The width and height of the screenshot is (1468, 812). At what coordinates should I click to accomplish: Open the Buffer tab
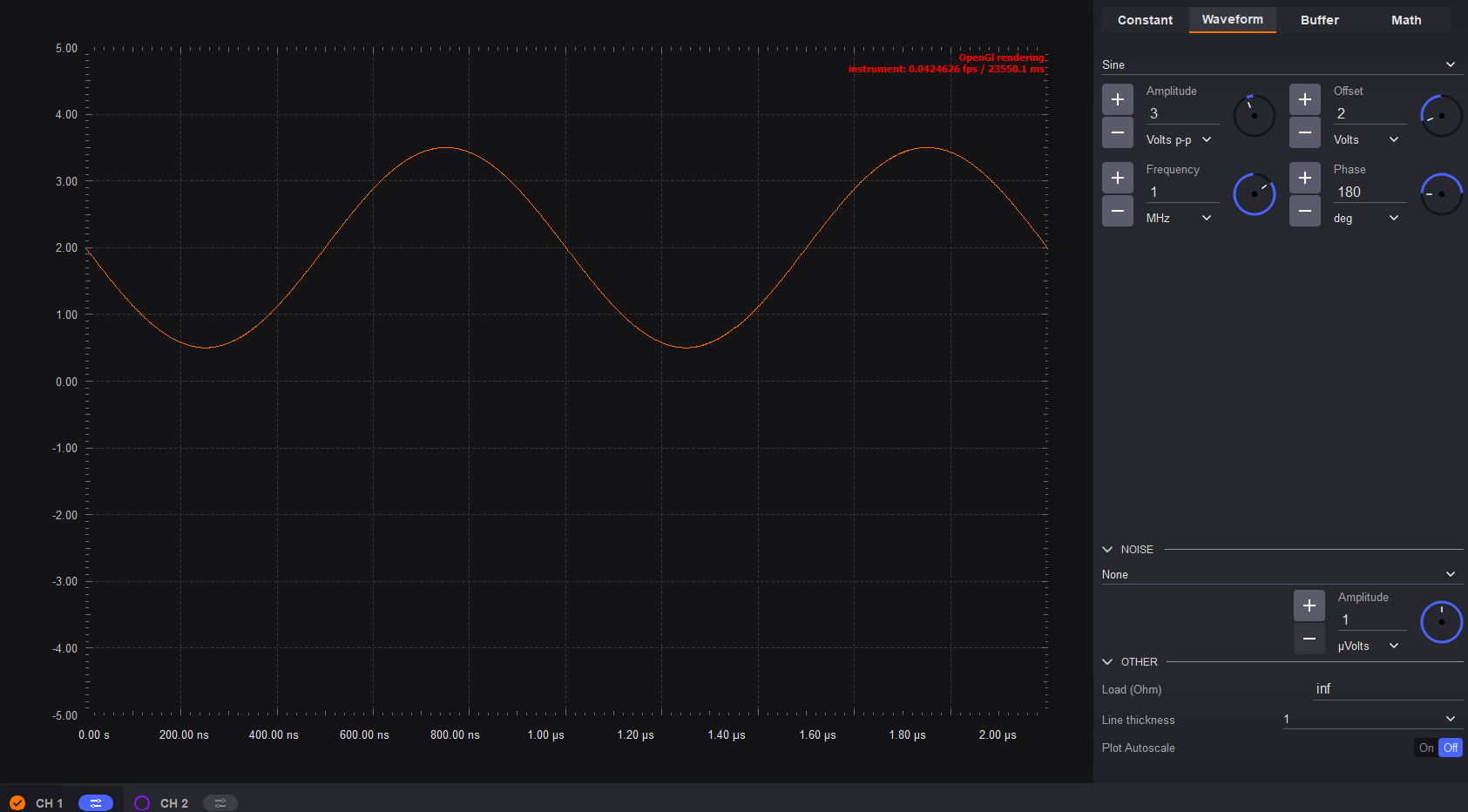1319,20
